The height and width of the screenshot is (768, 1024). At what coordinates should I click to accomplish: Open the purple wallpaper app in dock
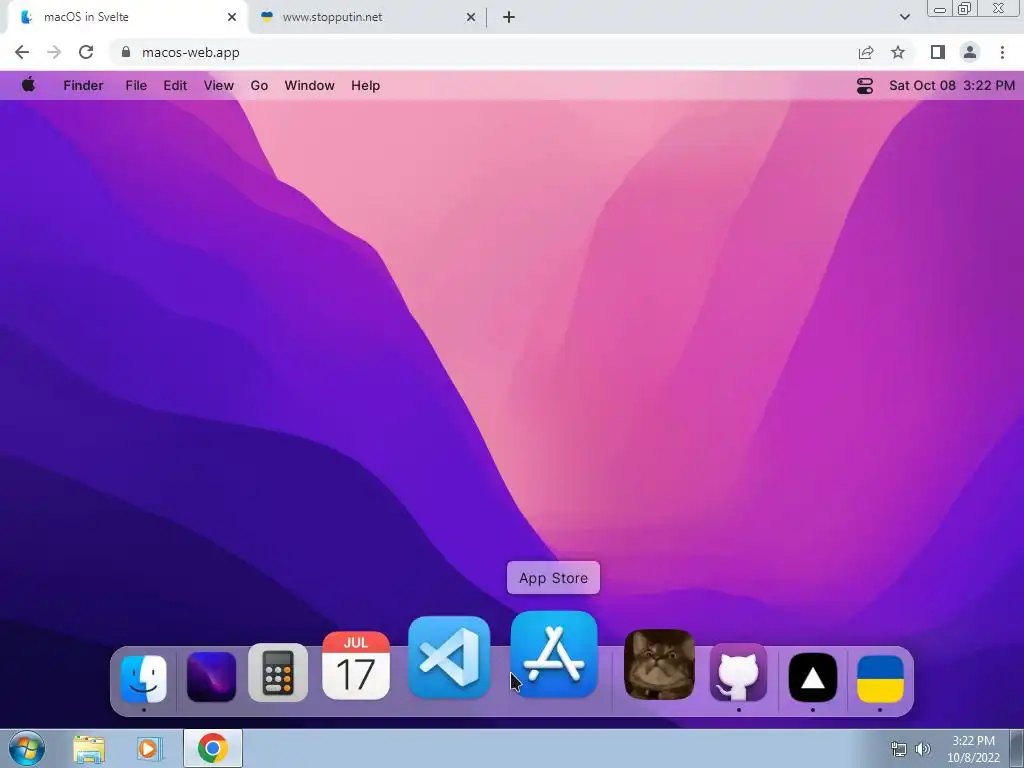212,677
